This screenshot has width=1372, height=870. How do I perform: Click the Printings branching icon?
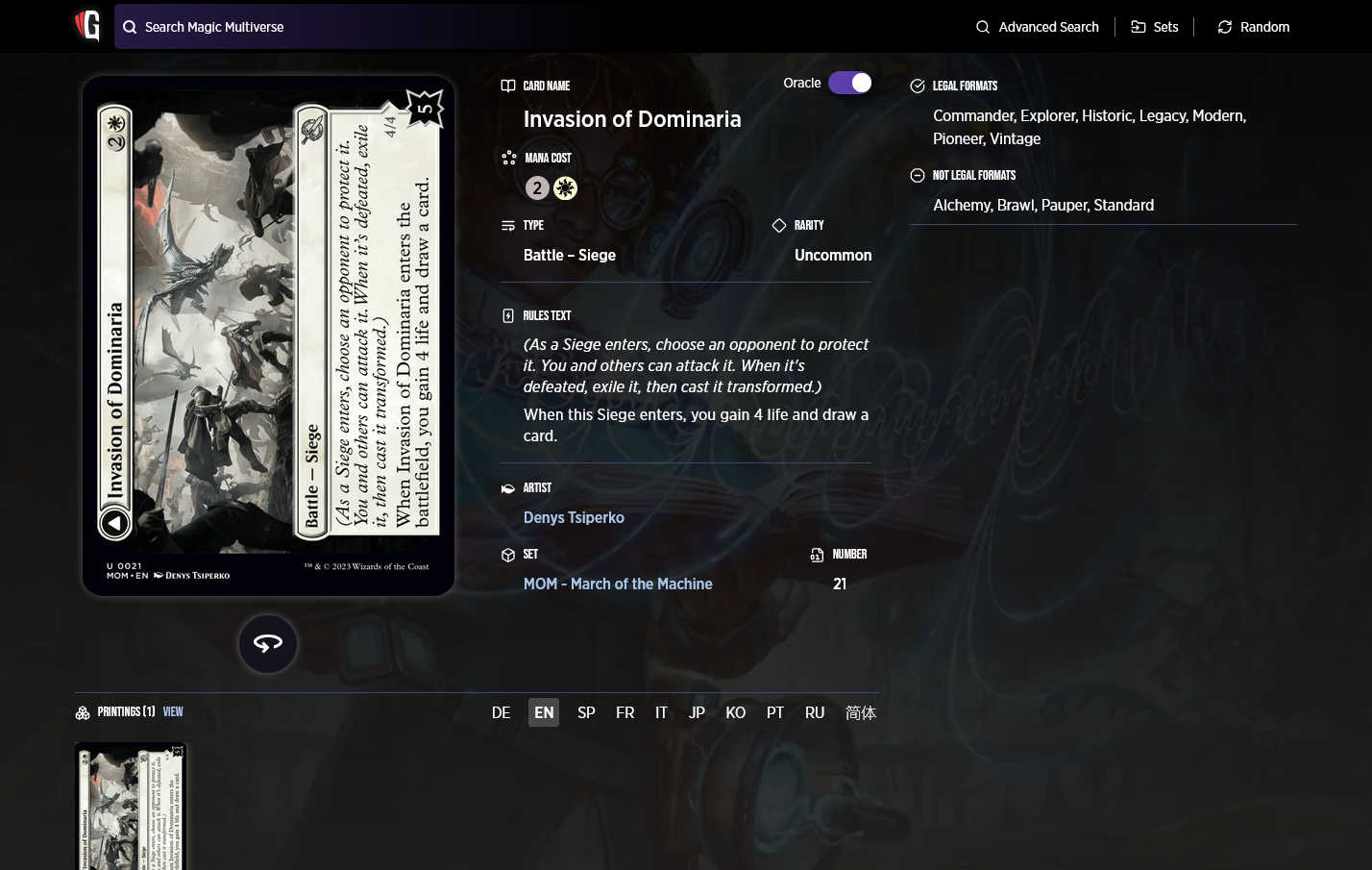click(83, 712)
